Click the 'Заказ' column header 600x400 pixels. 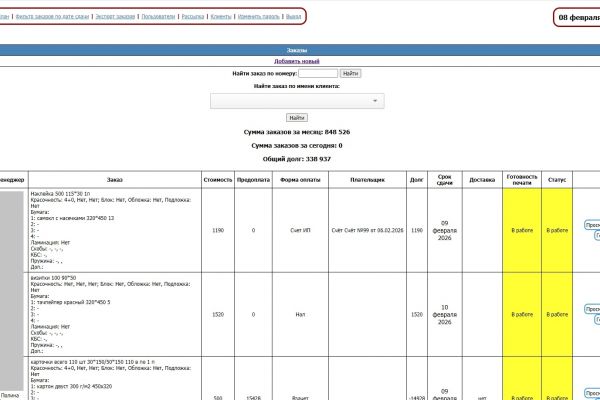click(115, 180)
